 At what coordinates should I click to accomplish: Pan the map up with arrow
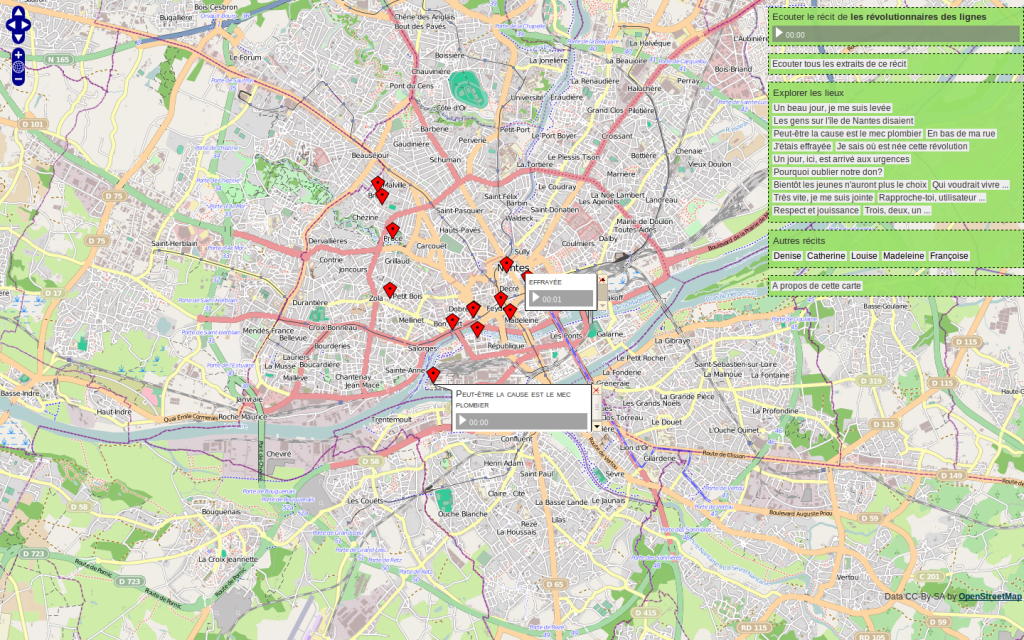coord(21,11)
